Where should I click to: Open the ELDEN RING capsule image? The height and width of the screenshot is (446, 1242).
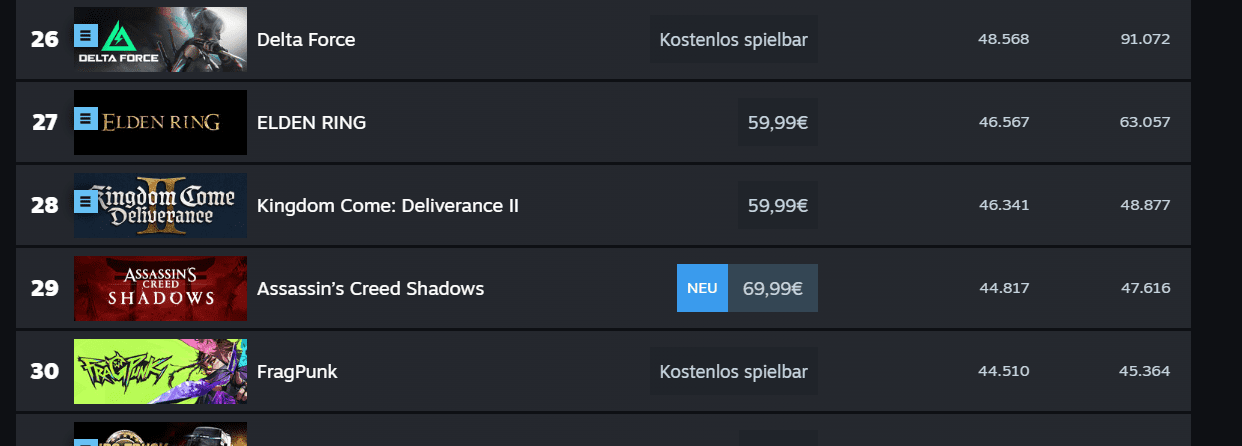click(x=160, y=123)
